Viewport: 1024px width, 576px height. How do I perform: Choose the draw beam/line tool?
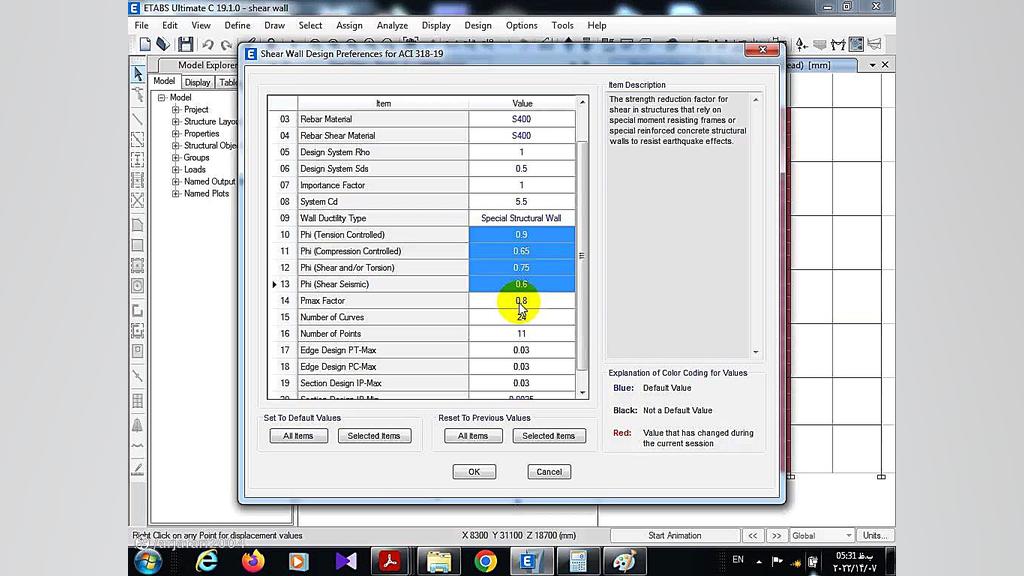click(x=138, y=119)
